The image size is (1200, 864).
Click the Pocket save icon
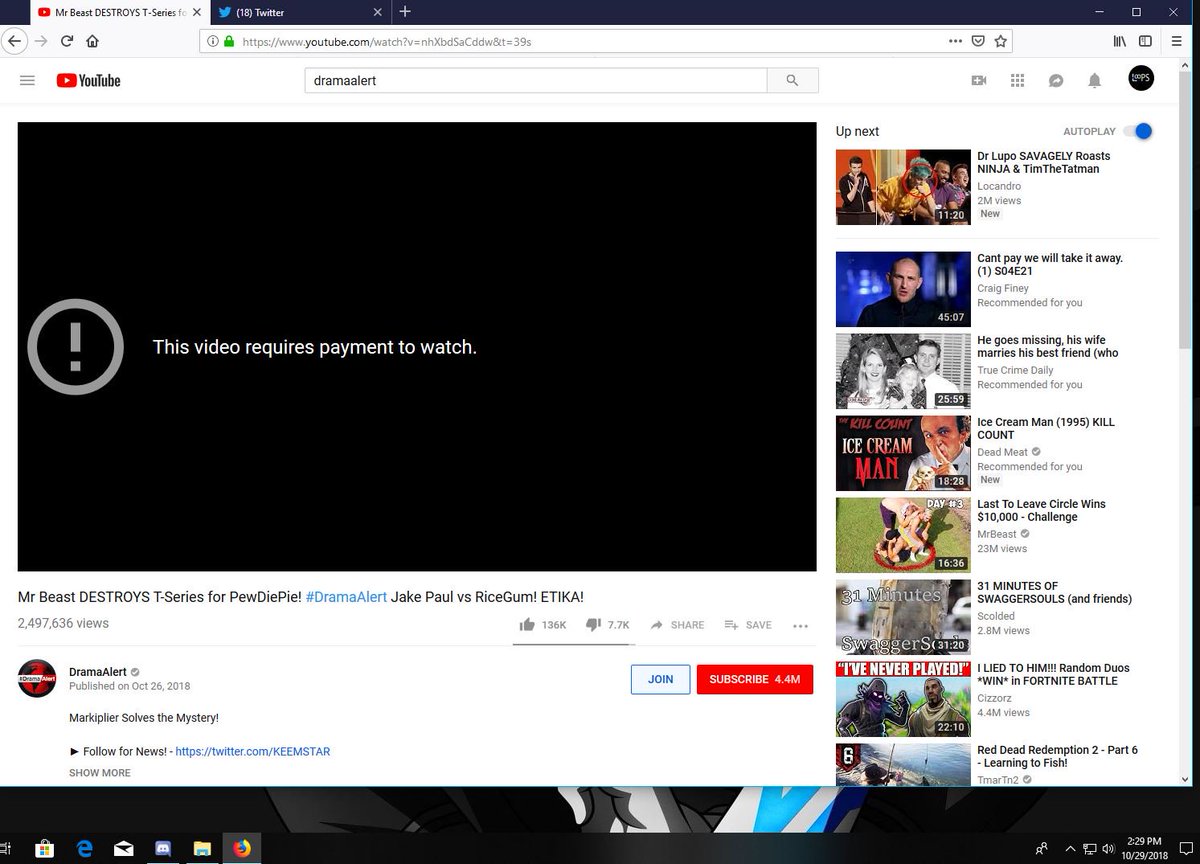[x=978, y=41]
